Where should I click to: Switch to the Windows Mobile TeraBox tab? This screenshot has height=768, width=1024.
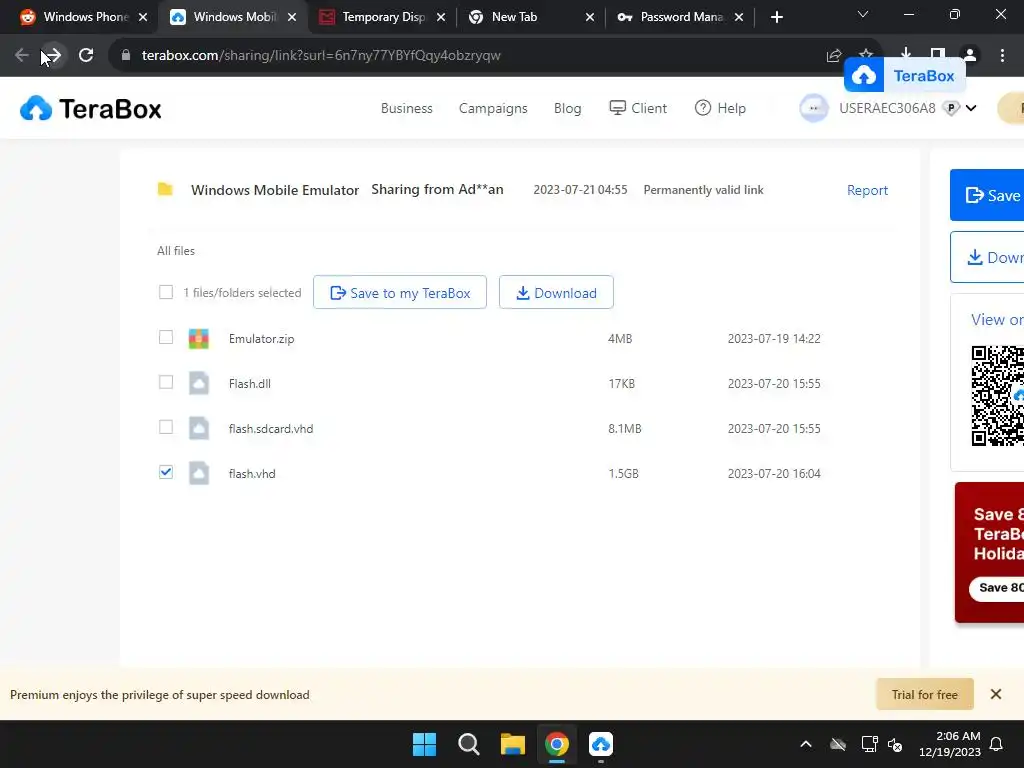pos(232,17)
